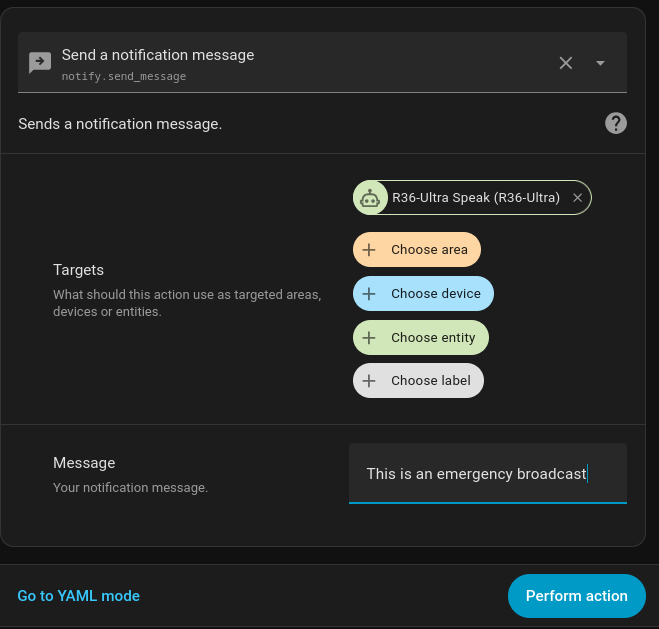Screen dimensions: 659x629
Task: Click the robot icon on the R36-Ultra chip
Action: [370, 198]
